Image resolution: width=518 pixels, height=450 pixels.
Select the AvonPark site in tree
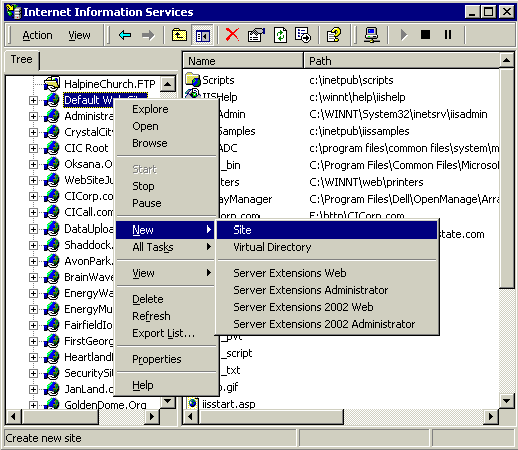(x=88, y=261)
